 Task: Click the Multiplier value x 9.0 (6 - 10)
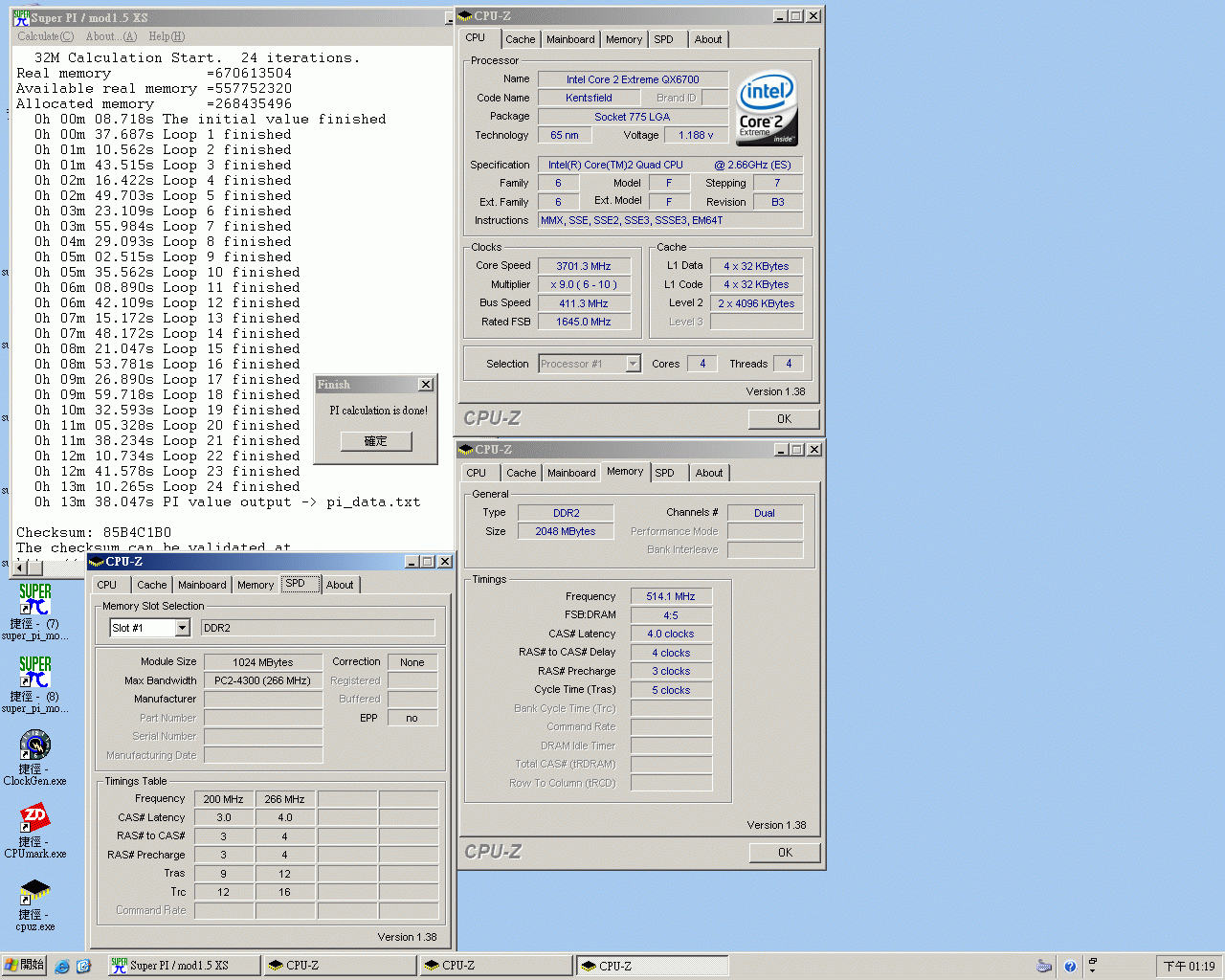pos(584,284)
